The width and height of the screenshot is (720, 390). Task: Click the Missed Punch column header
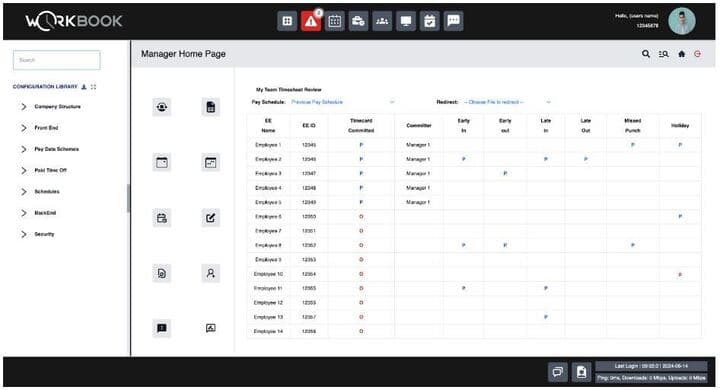tap(632, 125)
